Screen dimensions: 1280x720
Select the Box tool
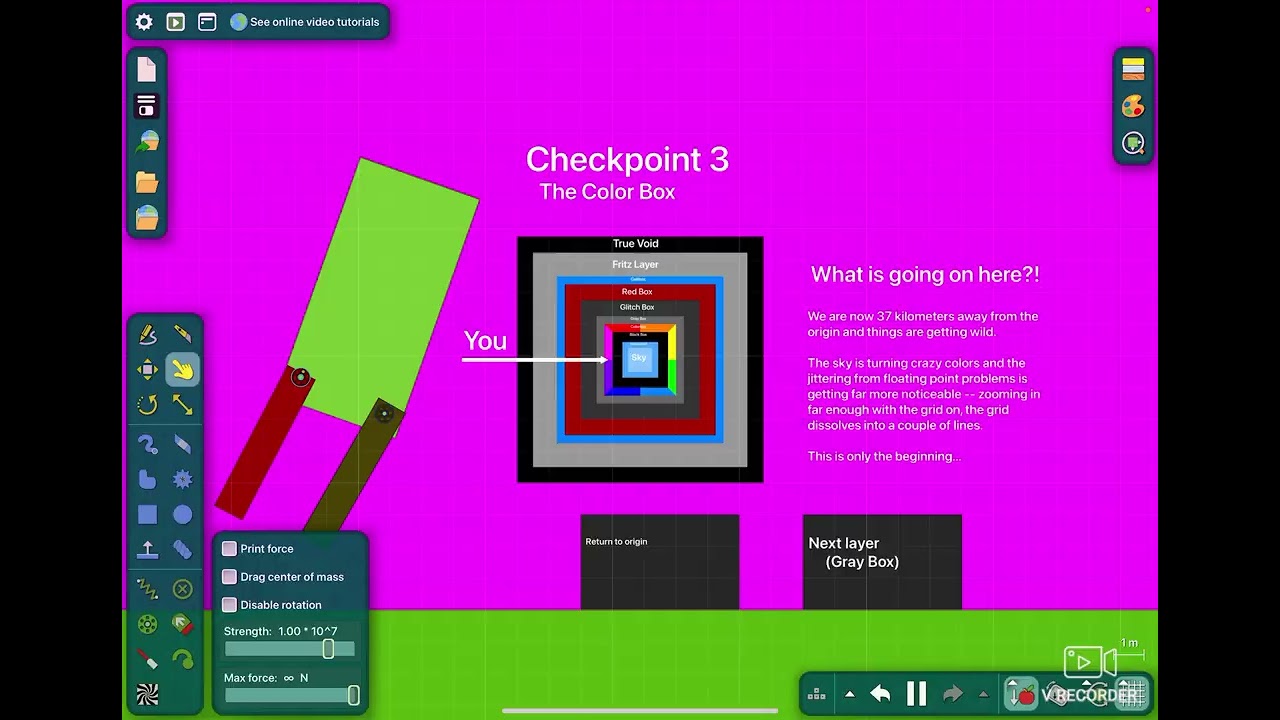click(x=148, y=515)
